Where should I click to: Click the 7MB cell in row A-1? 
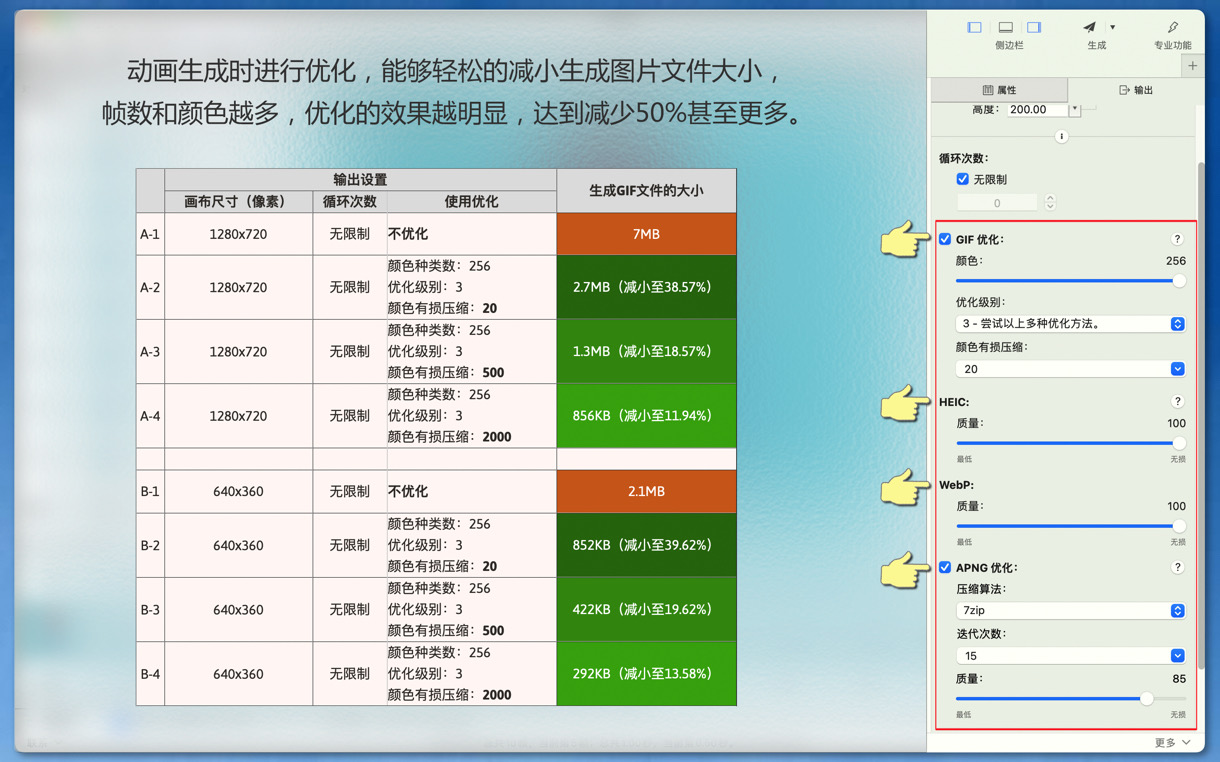(646, 234)
